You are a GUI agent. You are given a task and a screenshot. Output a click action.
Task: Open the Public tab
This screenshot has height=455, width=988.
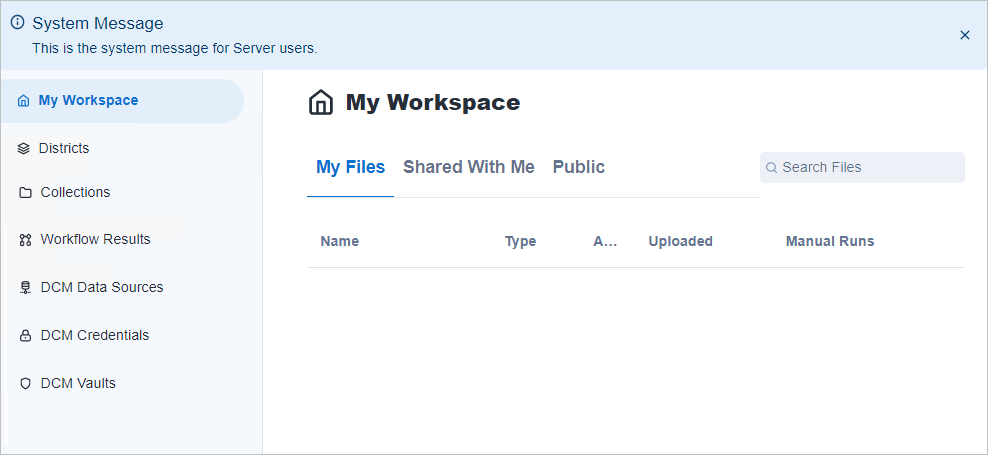pos(578,168)
